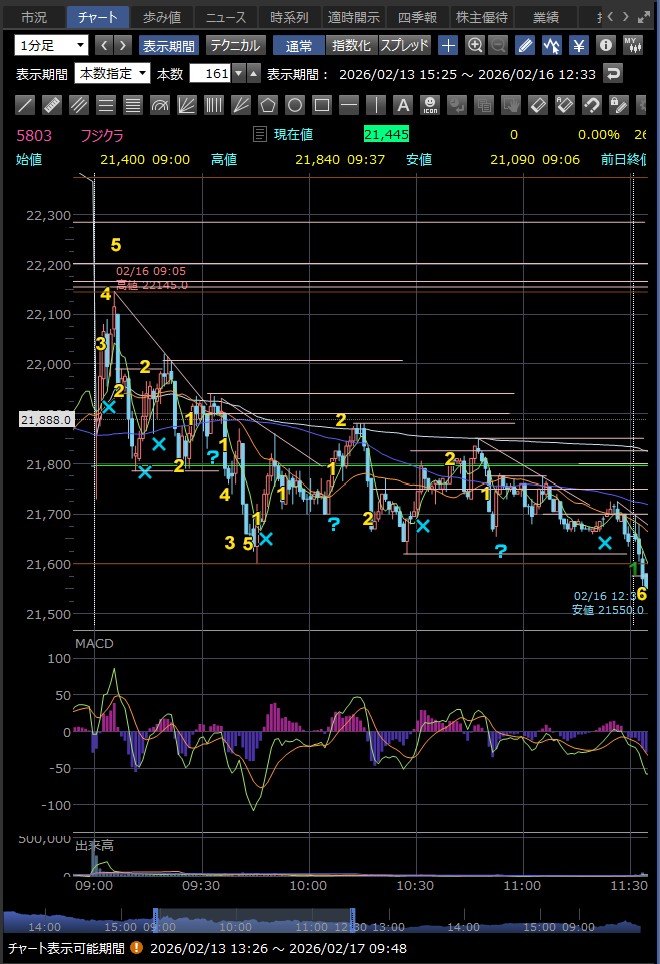Open the 四季報 tab
Viewport: 660px width, 964px height.
click(x=417, y=17)
